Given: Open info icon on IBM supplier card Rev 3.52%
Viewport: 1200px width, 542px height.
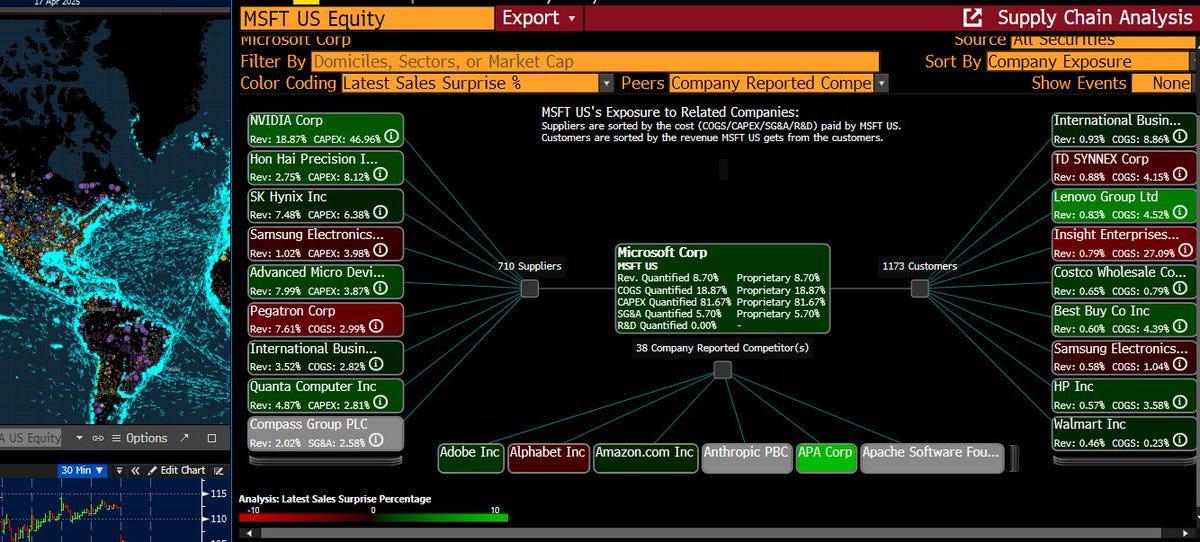Looking at the screenshot, I should [375, 364].
